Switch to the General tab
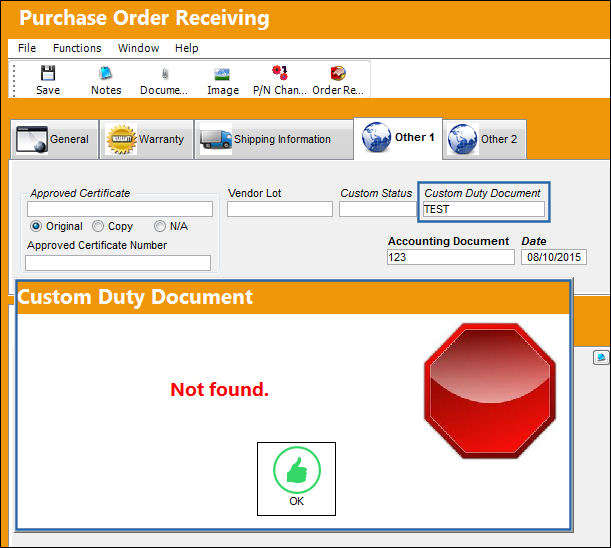This screenshot has height=548, width=611. (x=54, y=140)
